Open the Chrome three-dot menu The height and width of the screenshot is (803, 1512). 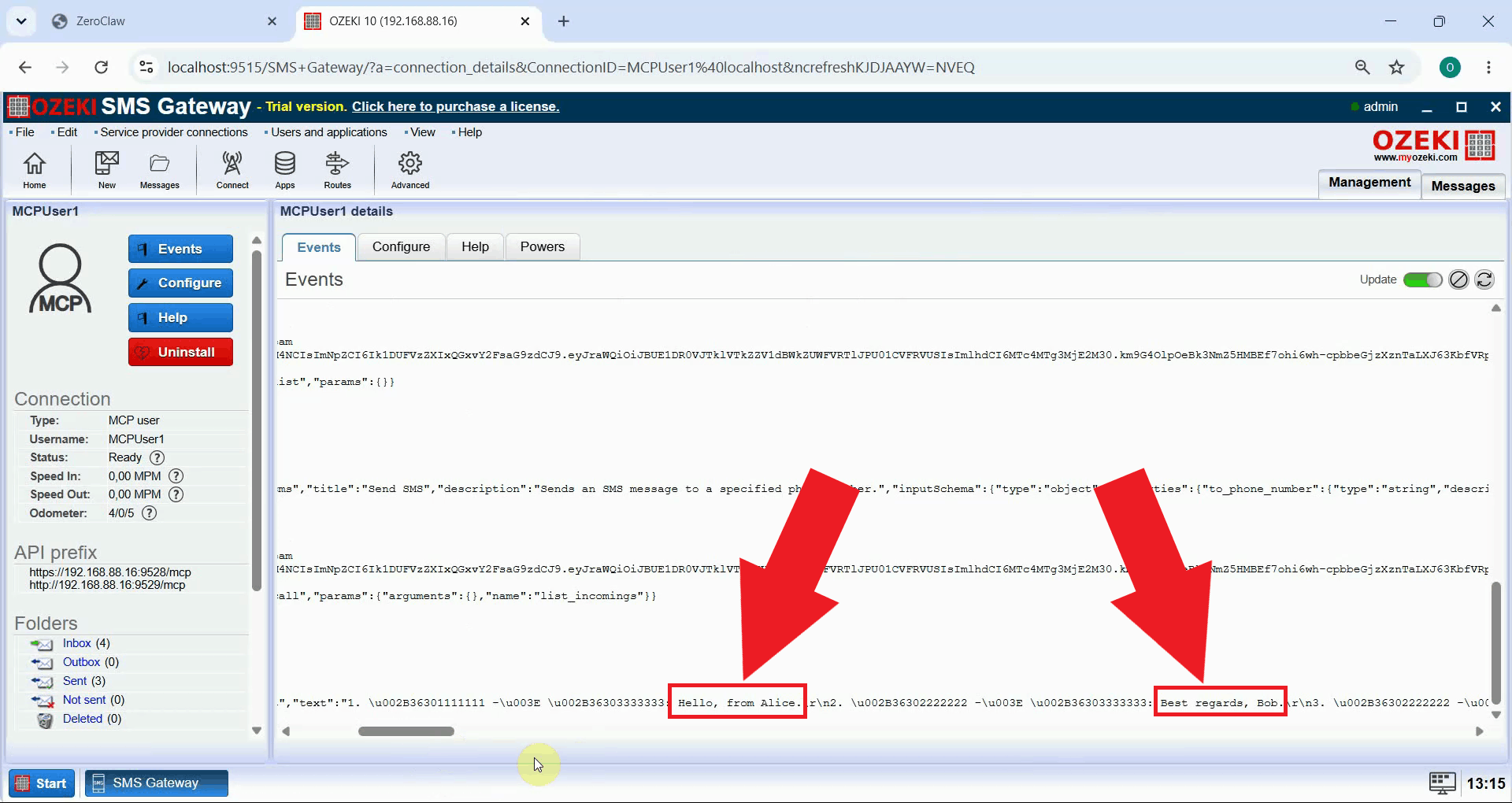(x=1488, y=67)
